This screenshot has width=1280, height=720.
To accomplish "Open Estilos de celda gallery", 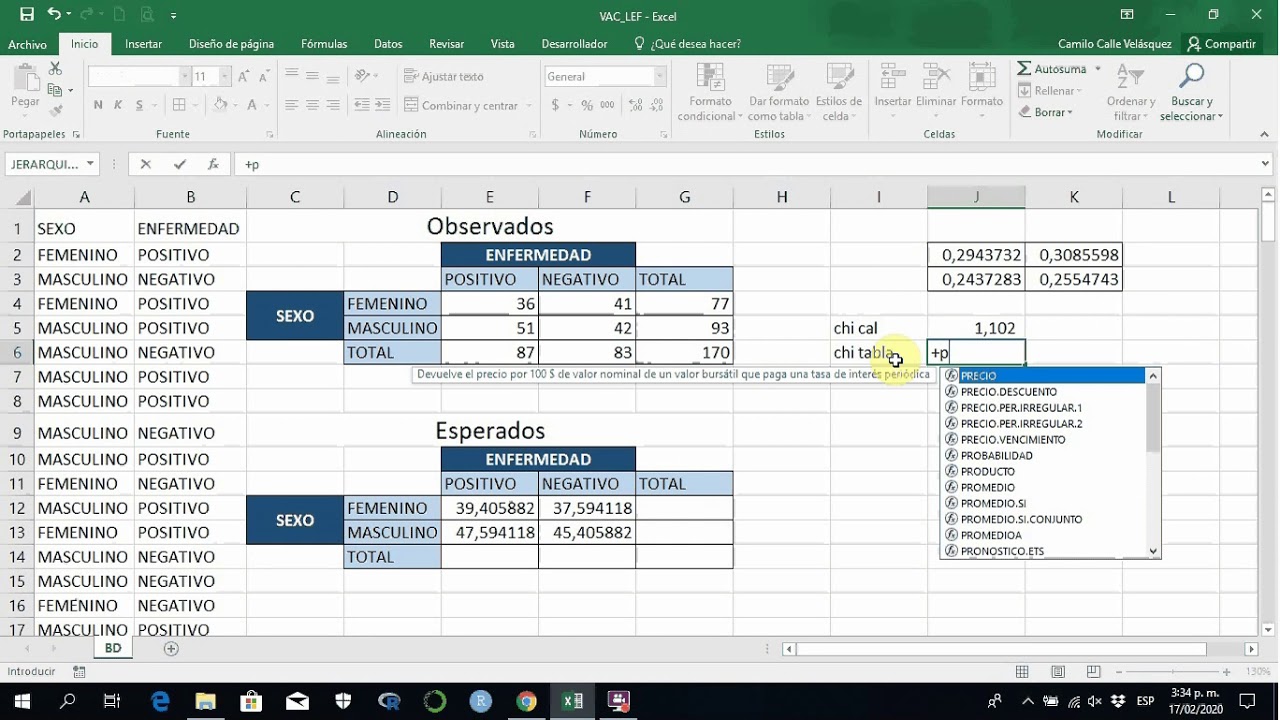I will tap(838, 92).
